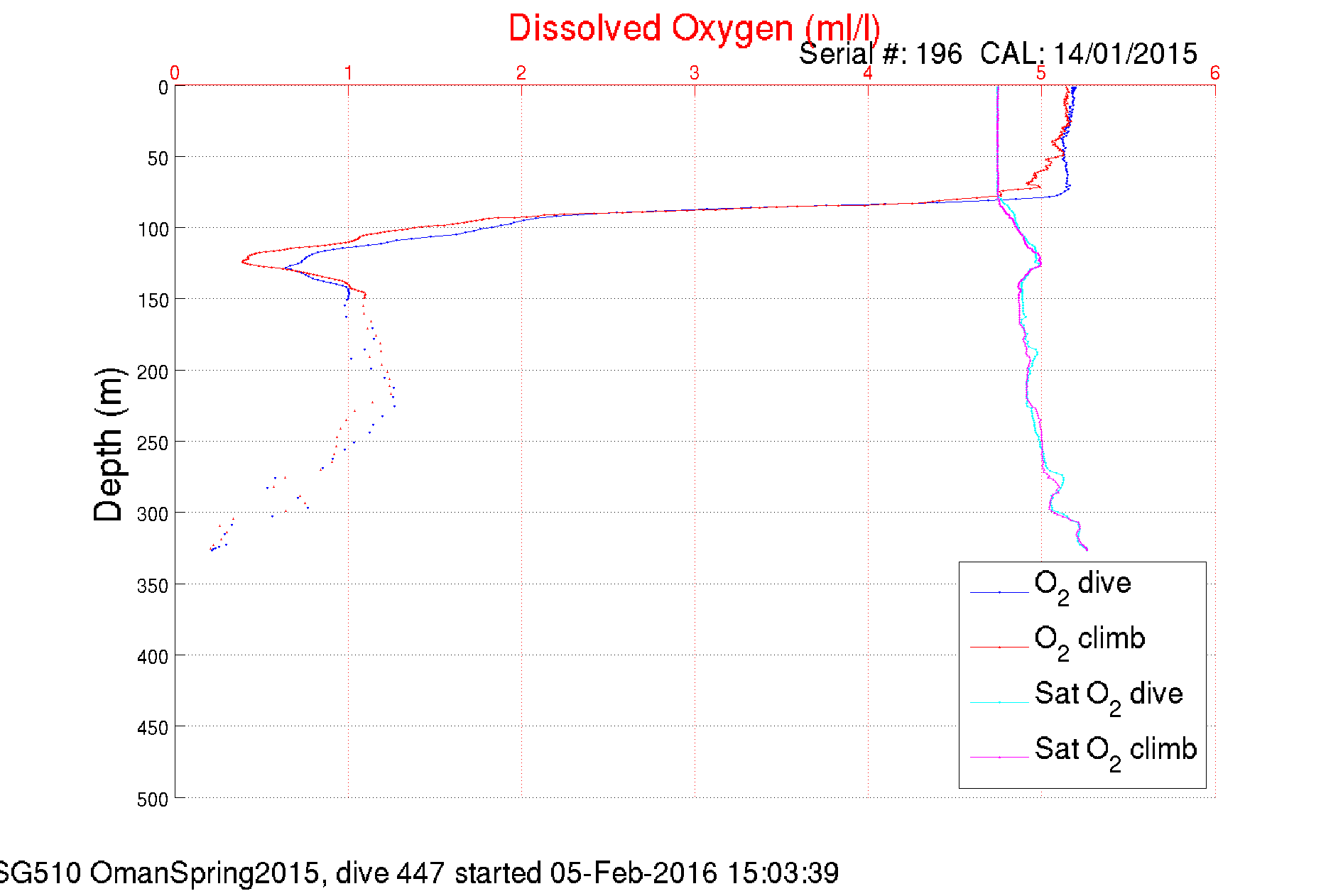Click the depth axis tick label '350'
The height and width of the screenshot is (896, 1343).
(x=153, y=586)
